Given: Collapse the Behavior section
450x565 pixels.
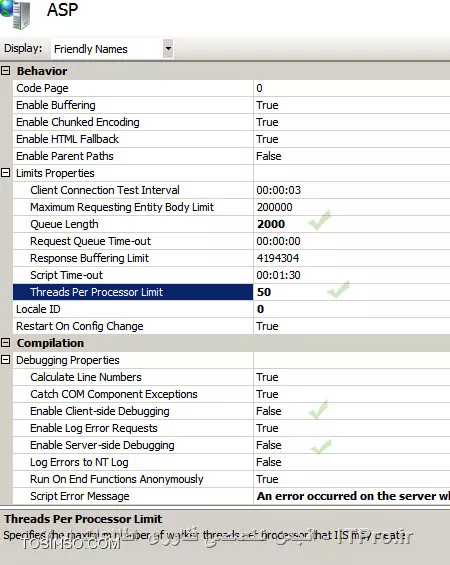Looking at the screenshot, I should pos(5,71).
